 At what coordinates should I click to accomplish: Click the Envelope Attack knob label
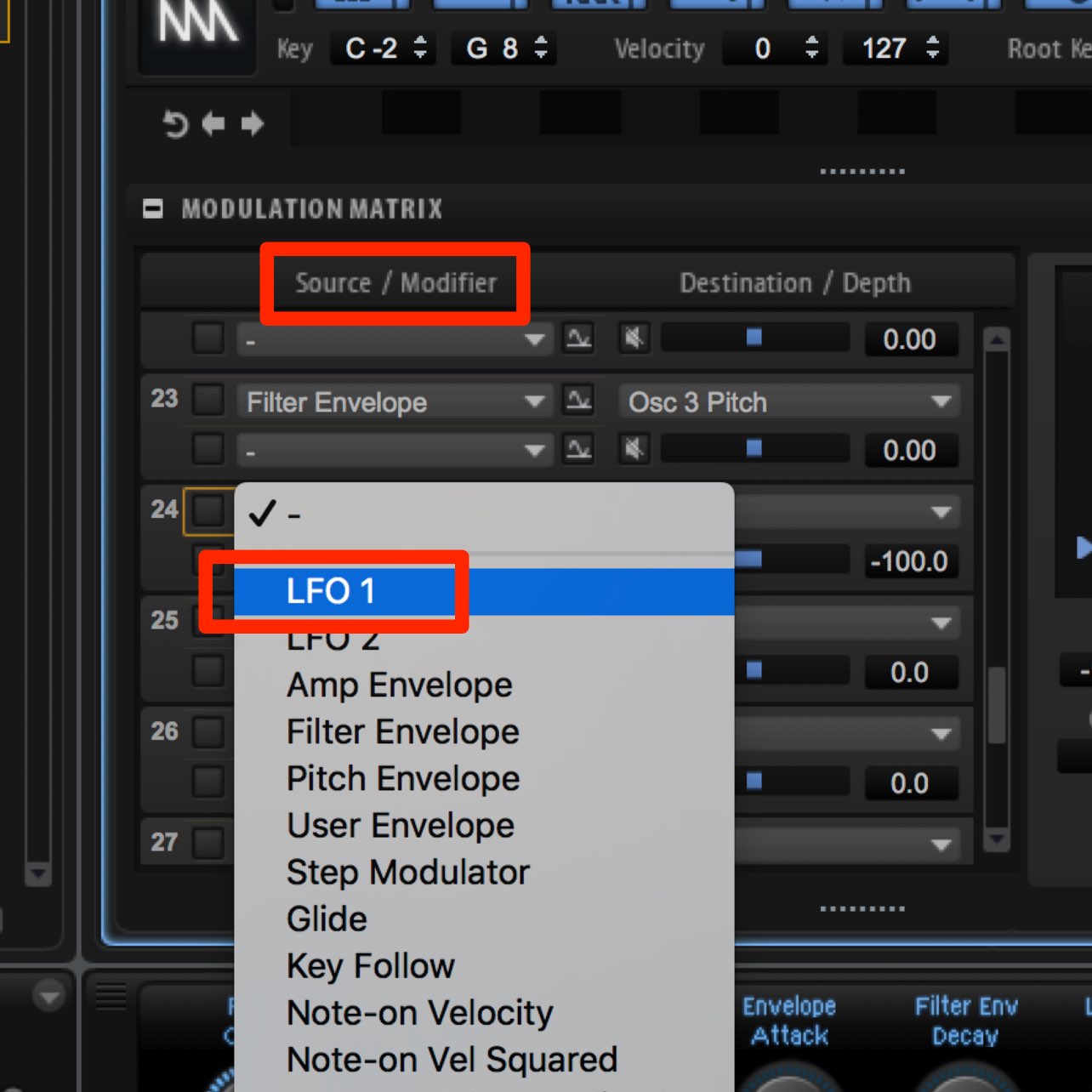(789, 1021)
